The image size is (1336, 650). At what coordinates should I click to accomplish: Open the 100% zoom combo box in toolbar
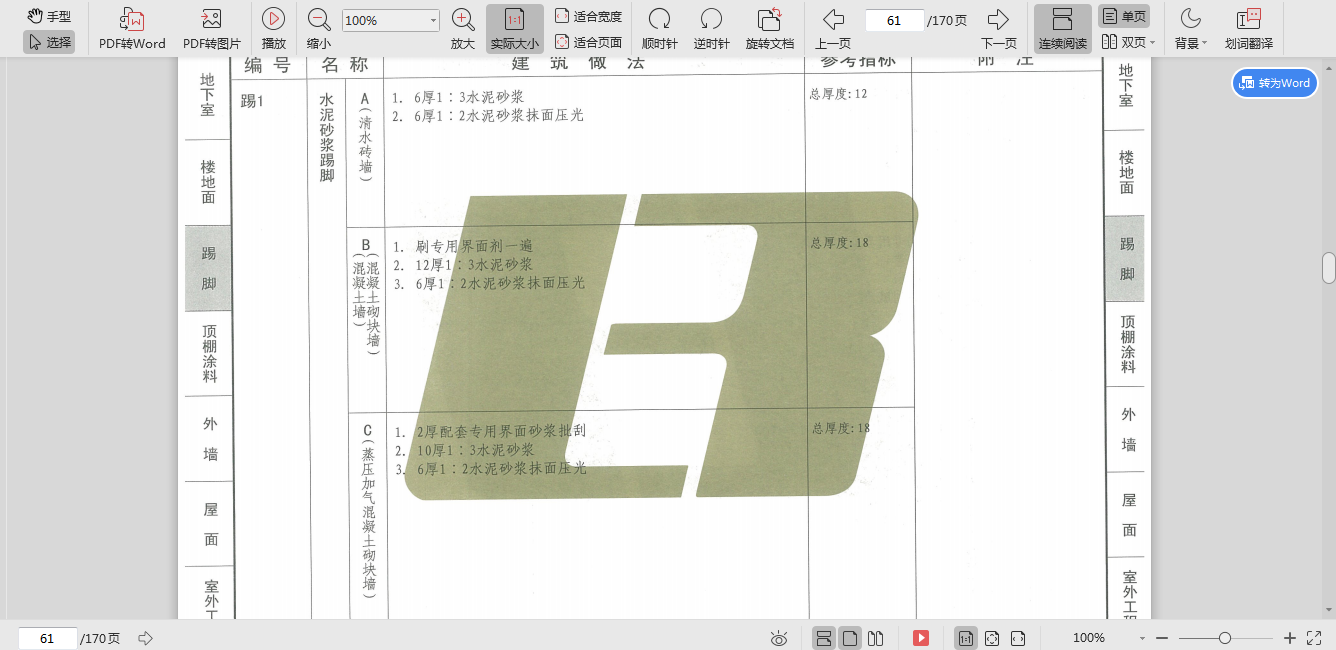tap(391, 20)
